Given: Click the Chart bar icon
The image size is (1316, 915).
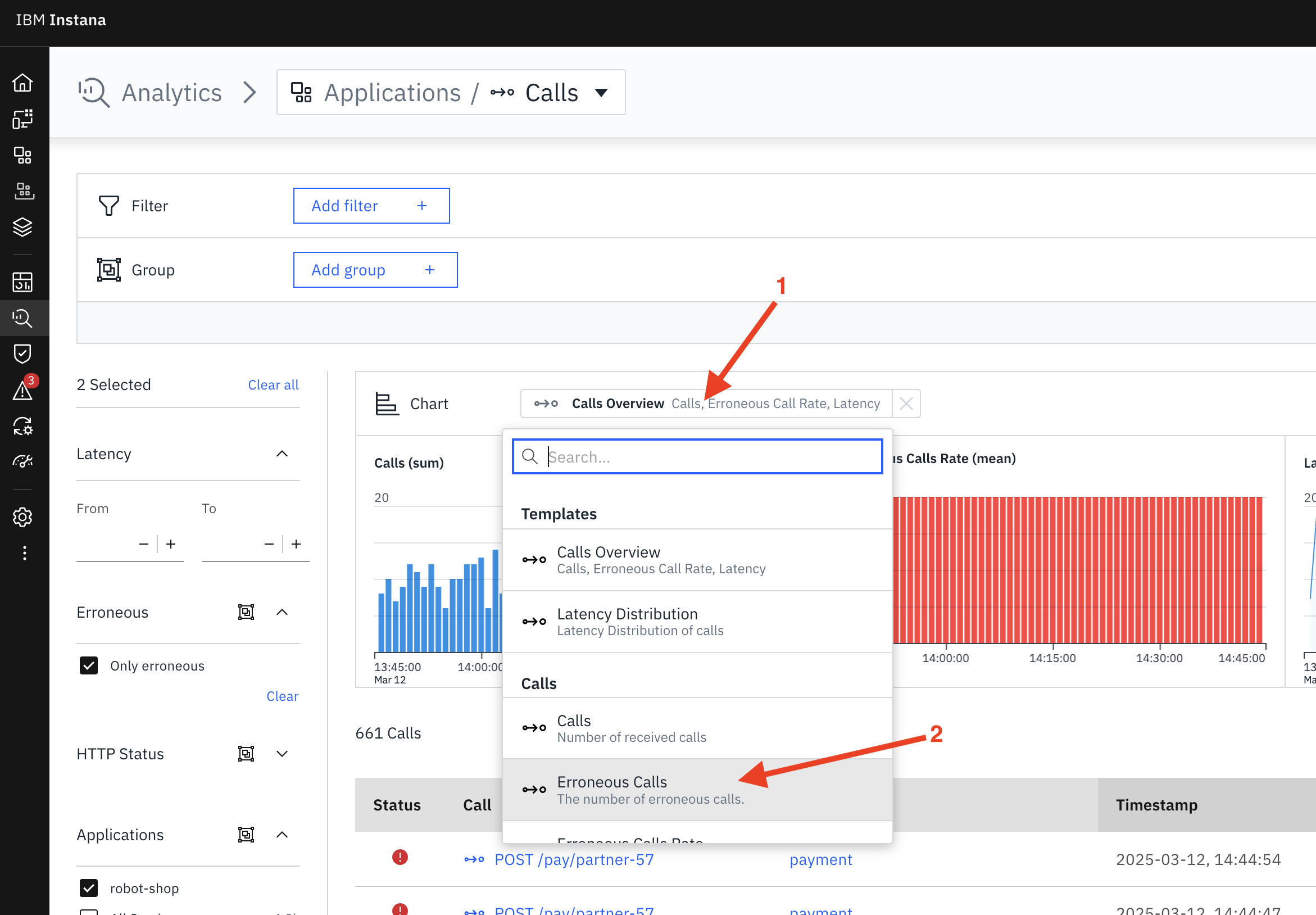Looking at the screenshot, I should (387, 404).
